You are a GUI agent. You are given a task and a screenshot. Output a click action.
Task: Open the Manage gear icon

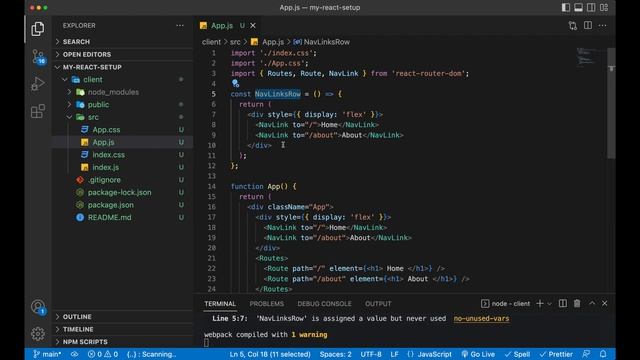point(38,334)
